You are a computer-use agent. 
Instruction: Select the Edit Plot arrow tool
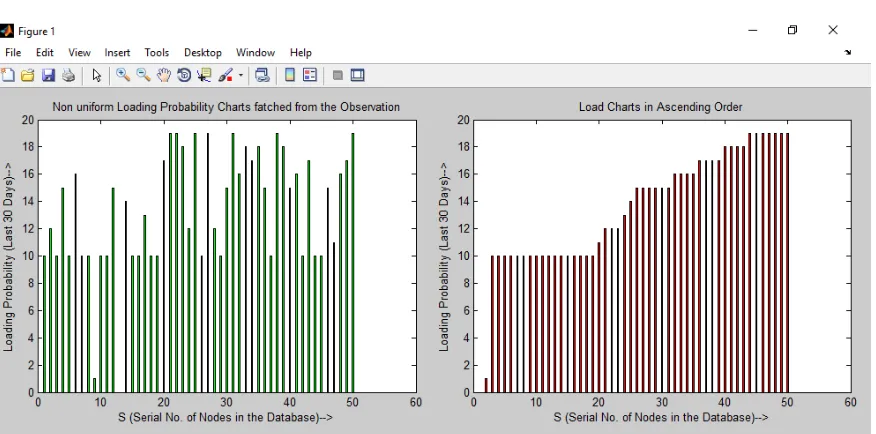tap(97, 75)
